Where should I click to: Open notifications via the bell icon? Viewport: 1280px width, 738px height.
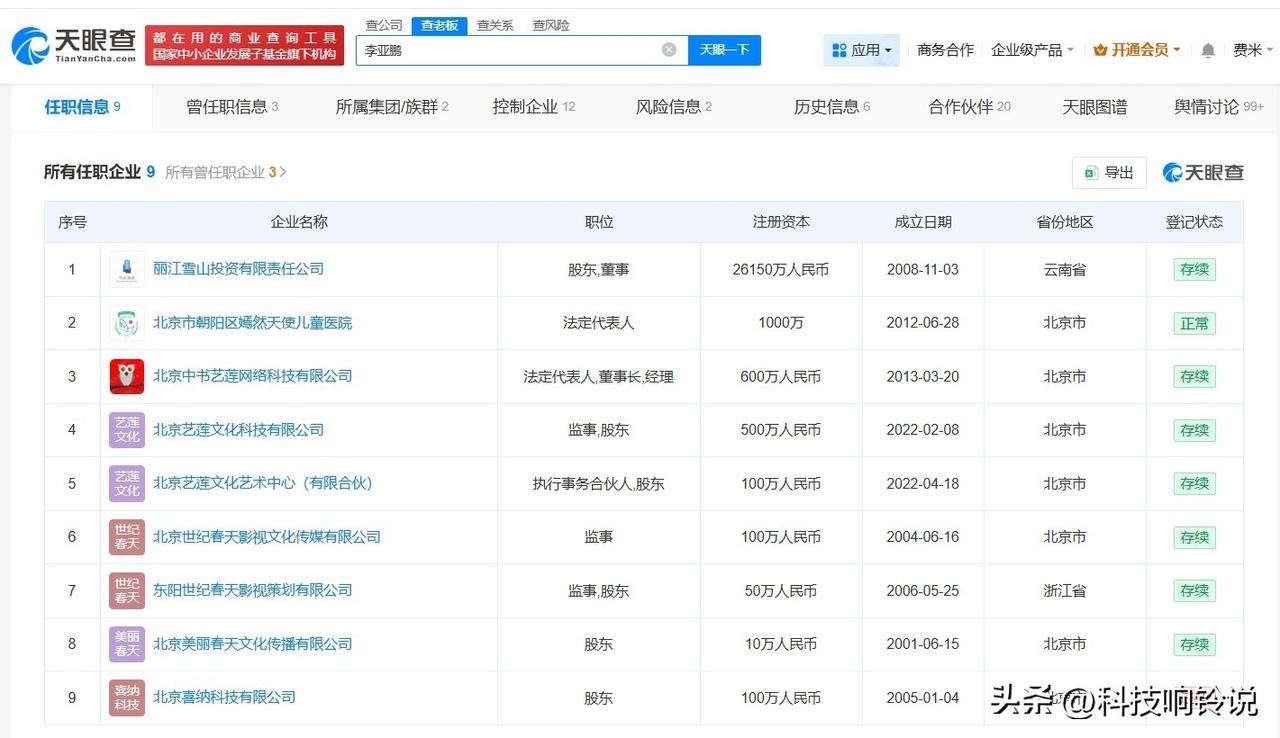click(1207, 49)
